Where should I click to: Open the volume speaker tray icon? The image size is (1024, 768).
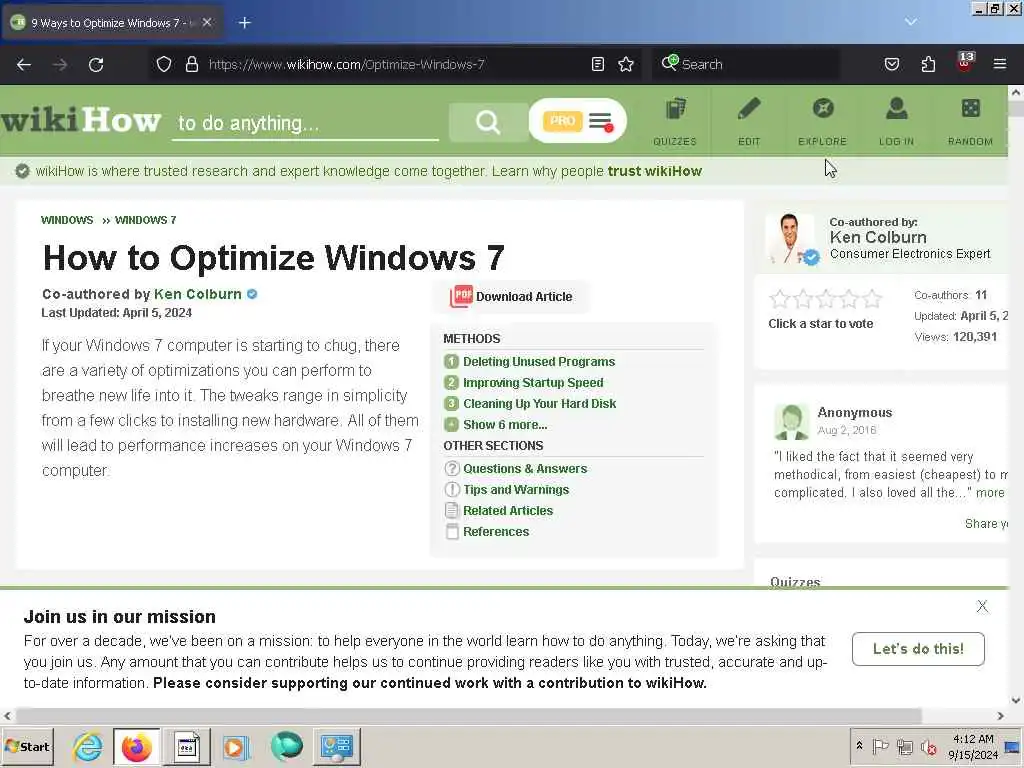pos(928,746)
